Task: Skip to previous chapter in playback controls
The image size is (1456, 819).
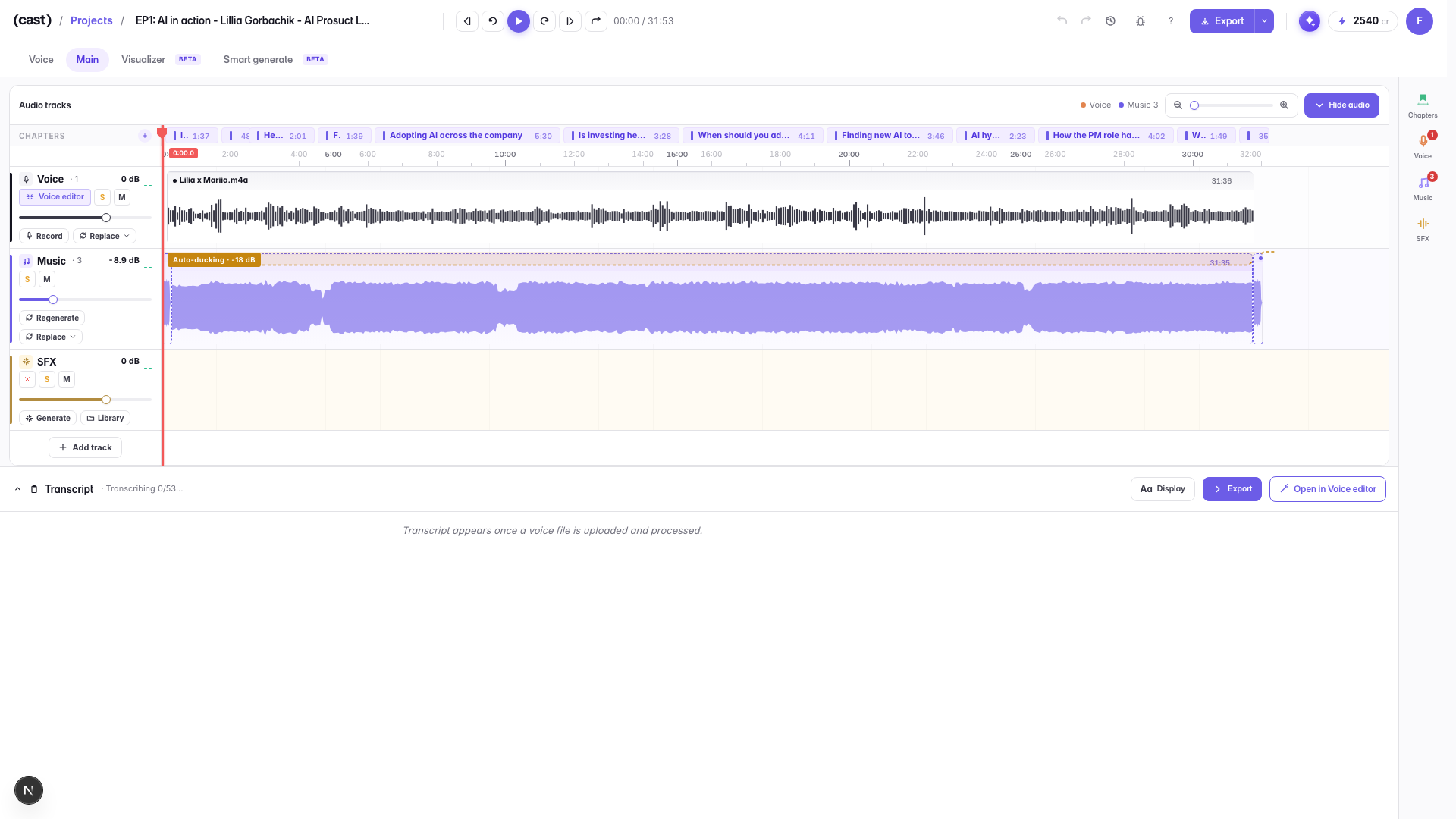Action: point(467,21)
